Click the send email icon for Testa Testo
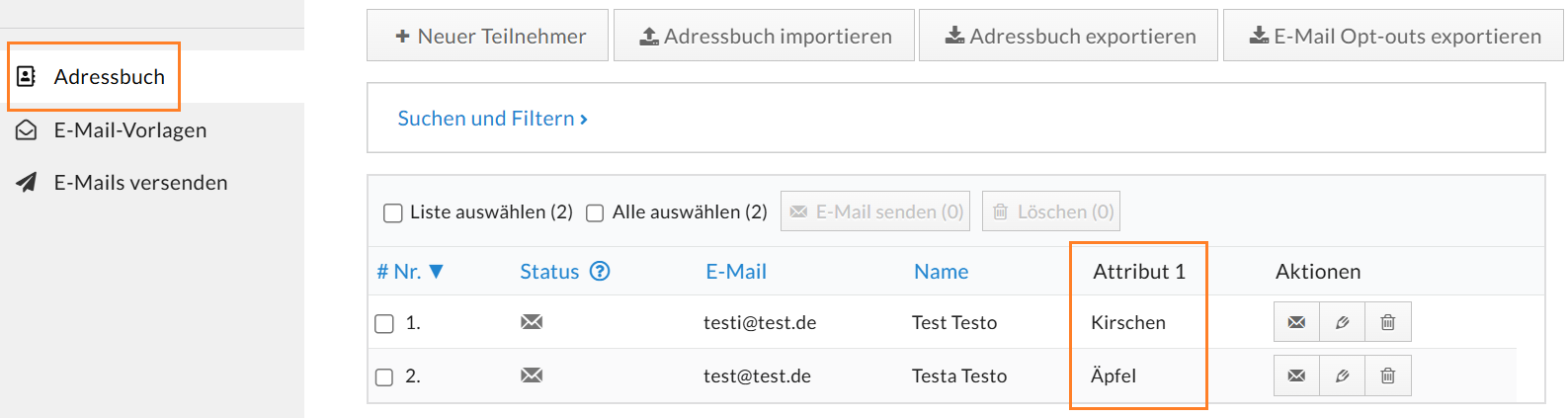 tap(1296, 376)
